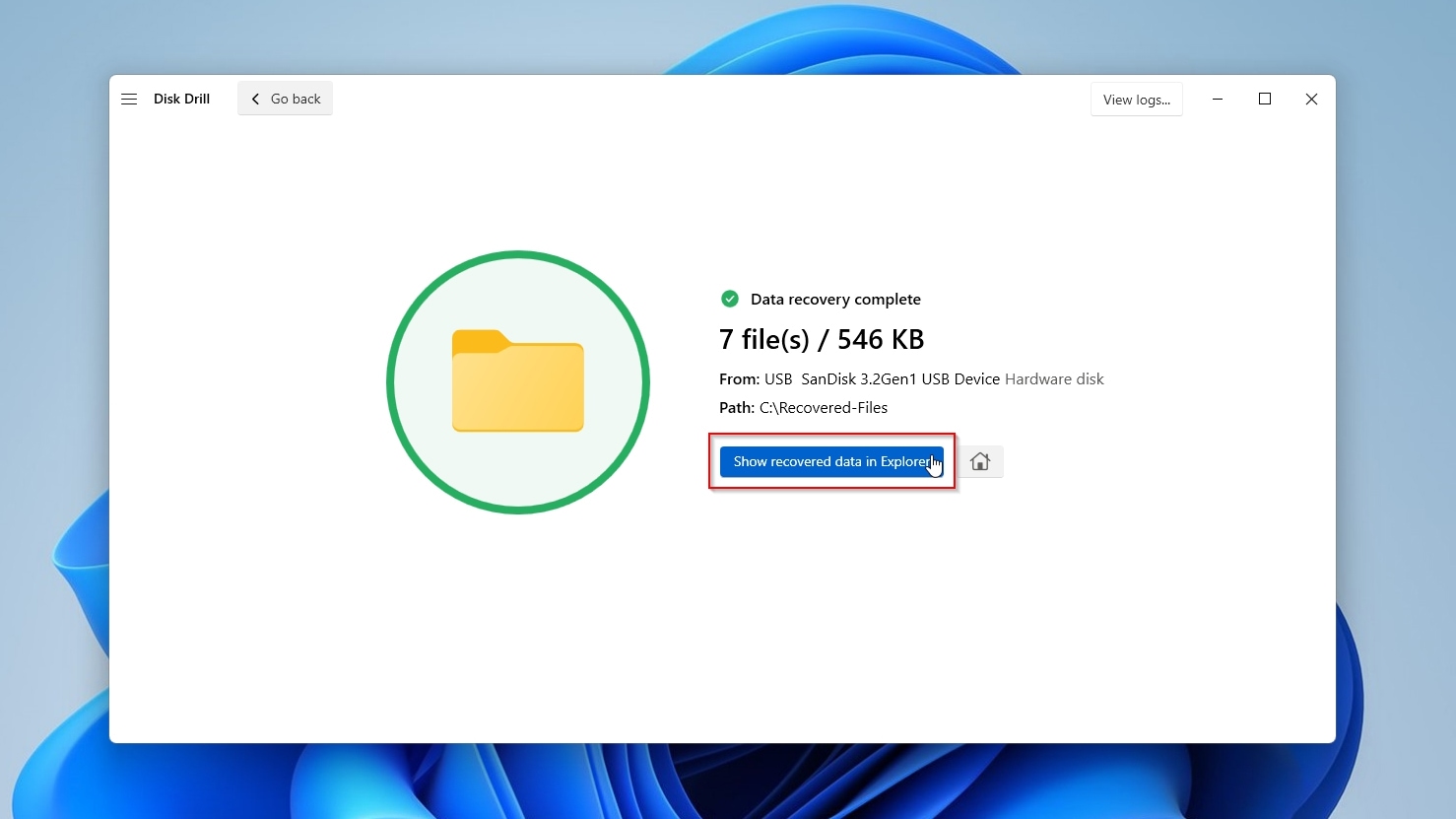This screenshot has width=1456, height=819.
Task: Select the 7 file(s) / 546 KB summary
Action: click(x=821, y=339)
